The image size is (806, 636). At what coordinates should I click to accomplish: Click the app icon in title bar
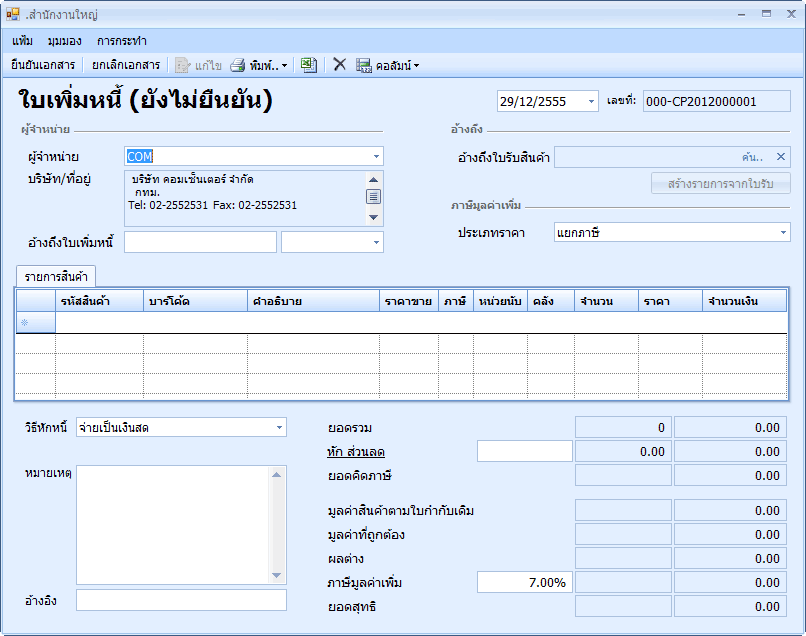(13, 15)
